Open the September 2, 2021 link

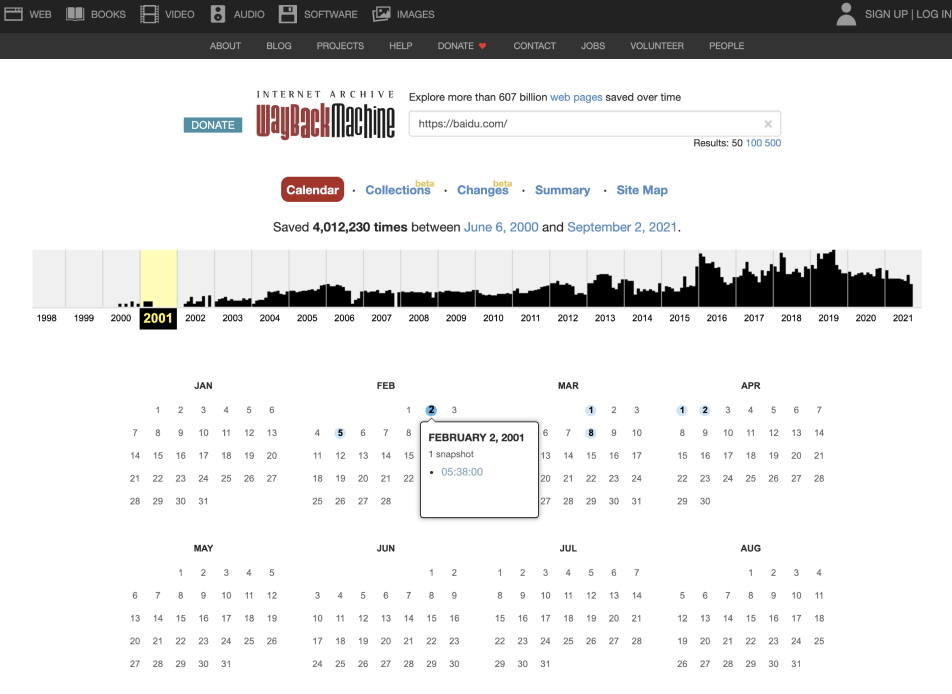[x=622, y=227]
